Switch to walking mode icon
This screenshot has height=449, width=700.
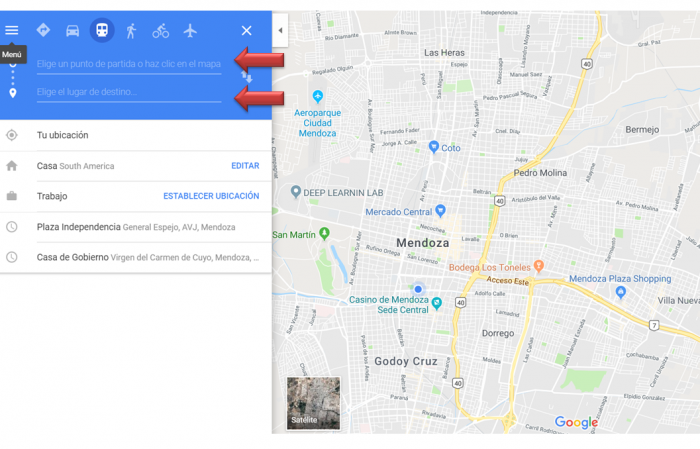[131, 31]
